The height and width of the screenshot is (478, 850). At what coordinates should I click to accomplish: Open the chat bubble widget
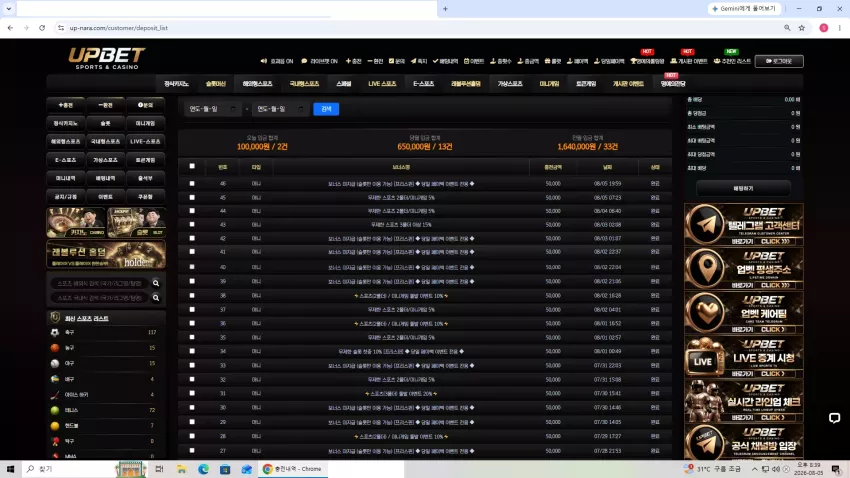(x=834, y=418)
